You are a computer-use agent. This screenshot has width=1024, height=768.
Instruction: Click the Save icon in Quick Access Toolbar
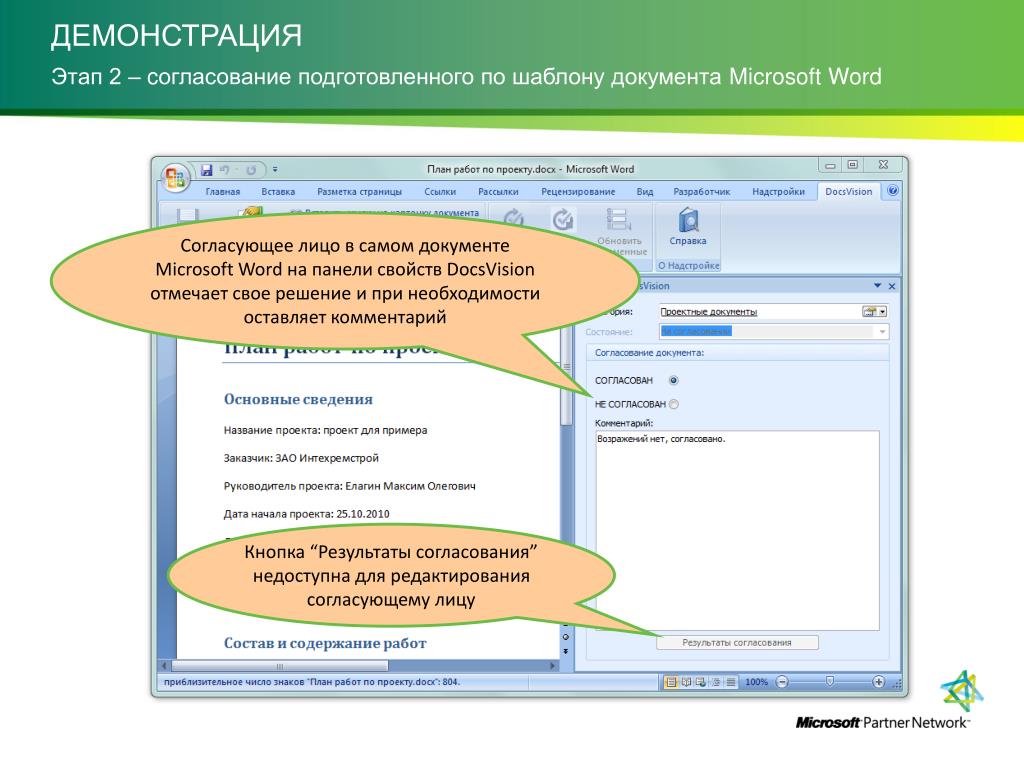click(206, 170)
